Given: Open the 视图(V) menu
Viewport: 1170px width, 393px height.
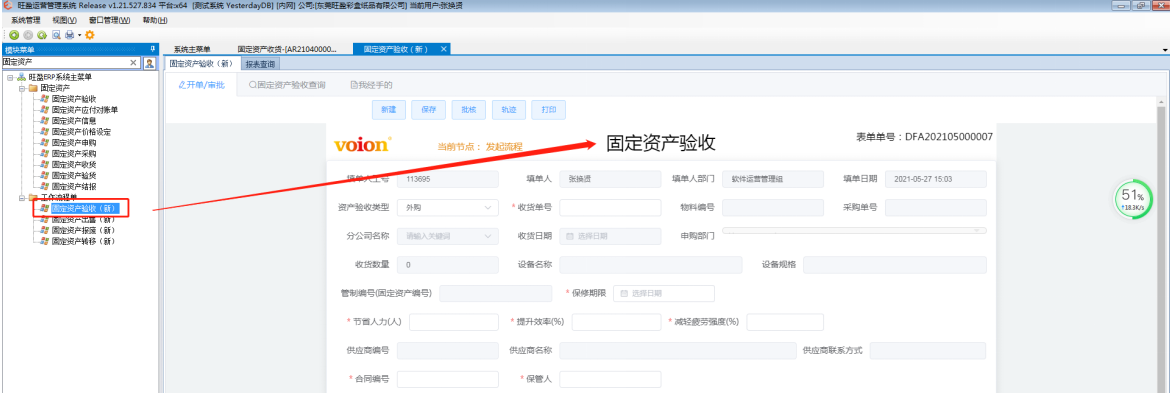Looking at the screenshot, I should click(65, 20).
